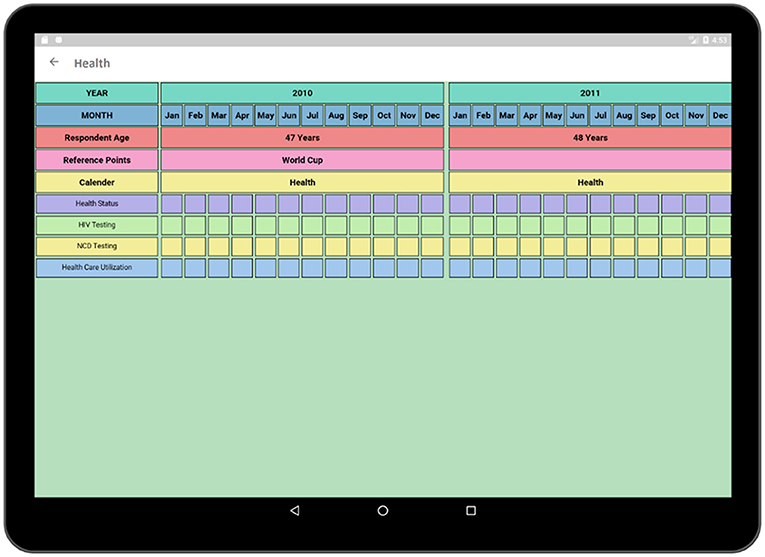Screen dimensions: 765x557
Task: Select Dec month in 2010
Action: click(x=432, y=116)
